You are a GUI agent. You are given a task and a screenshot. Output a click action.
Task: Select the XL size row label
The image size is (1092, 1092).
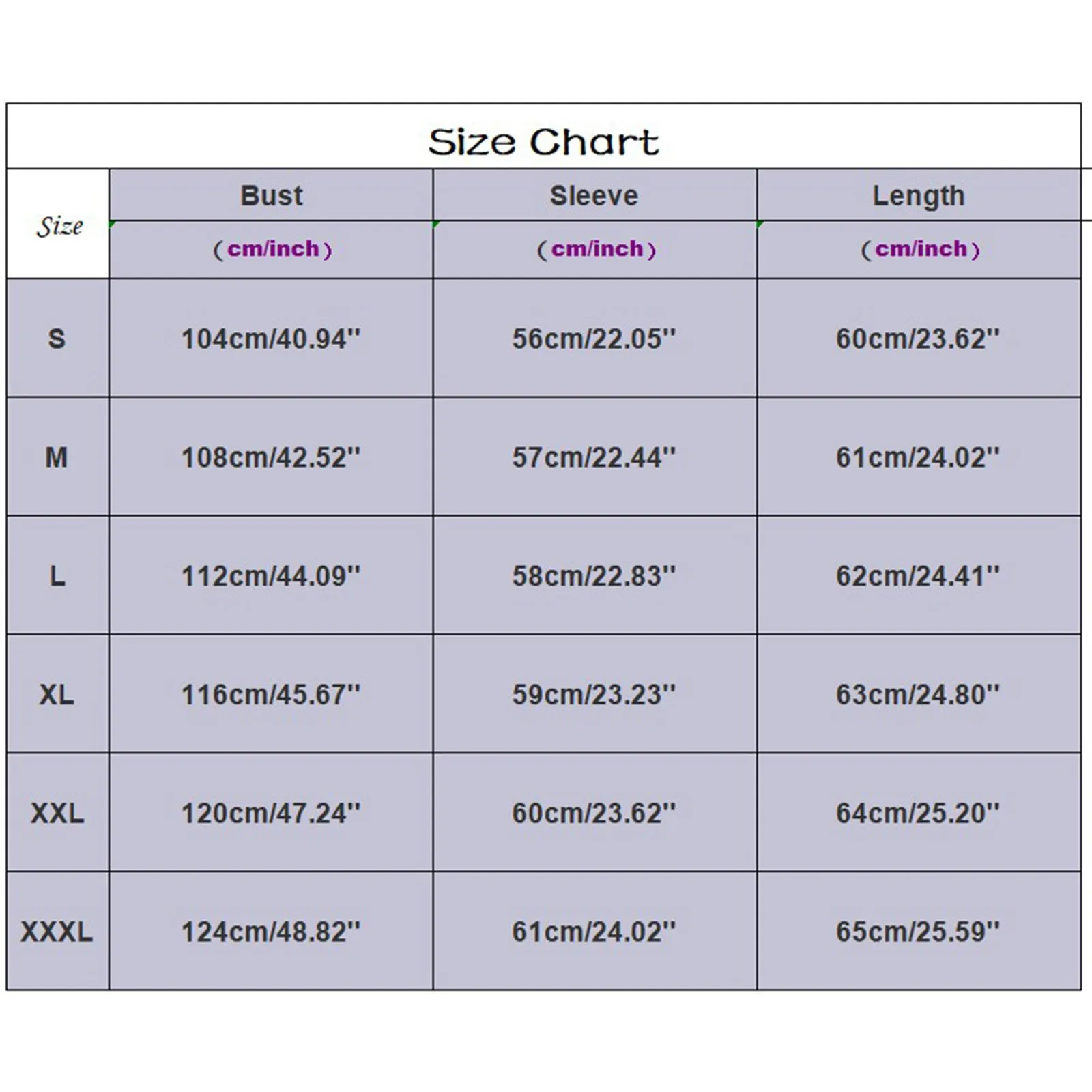pyautogui.click(x=57, y=695)
